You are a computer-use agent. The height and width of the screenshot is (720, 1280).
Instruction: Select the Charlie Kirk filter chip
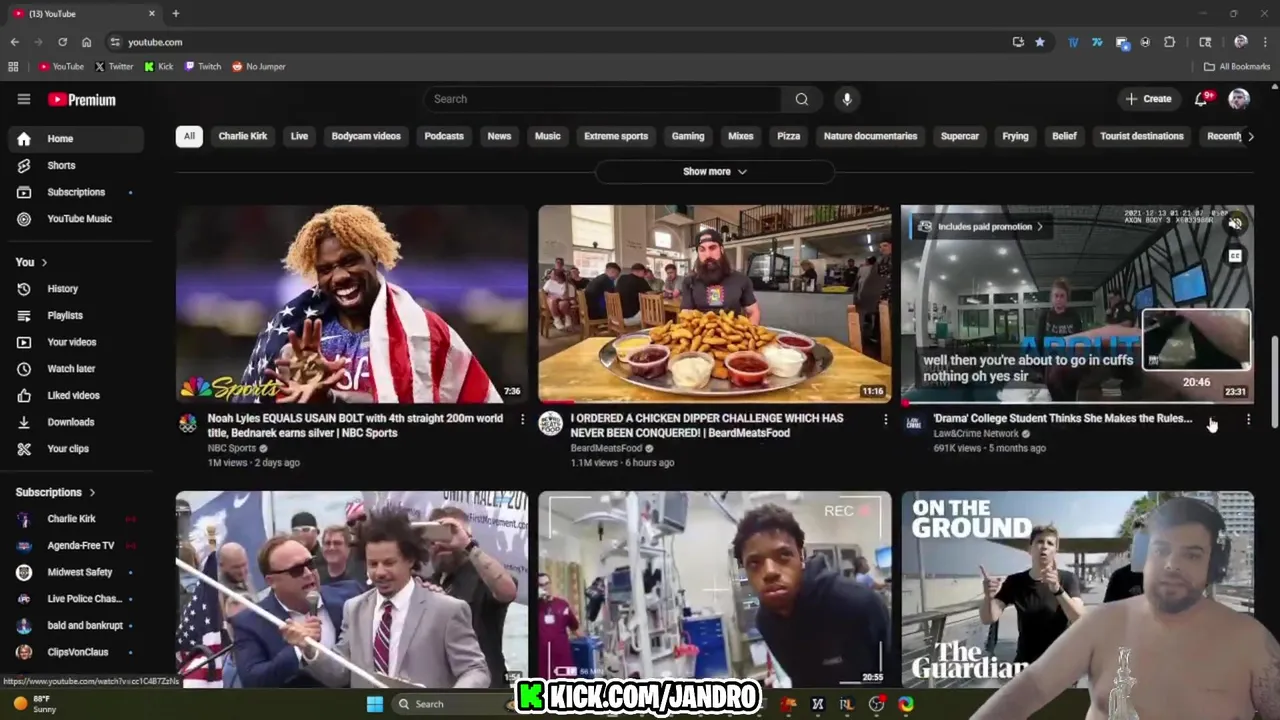[x=243, y=136]
